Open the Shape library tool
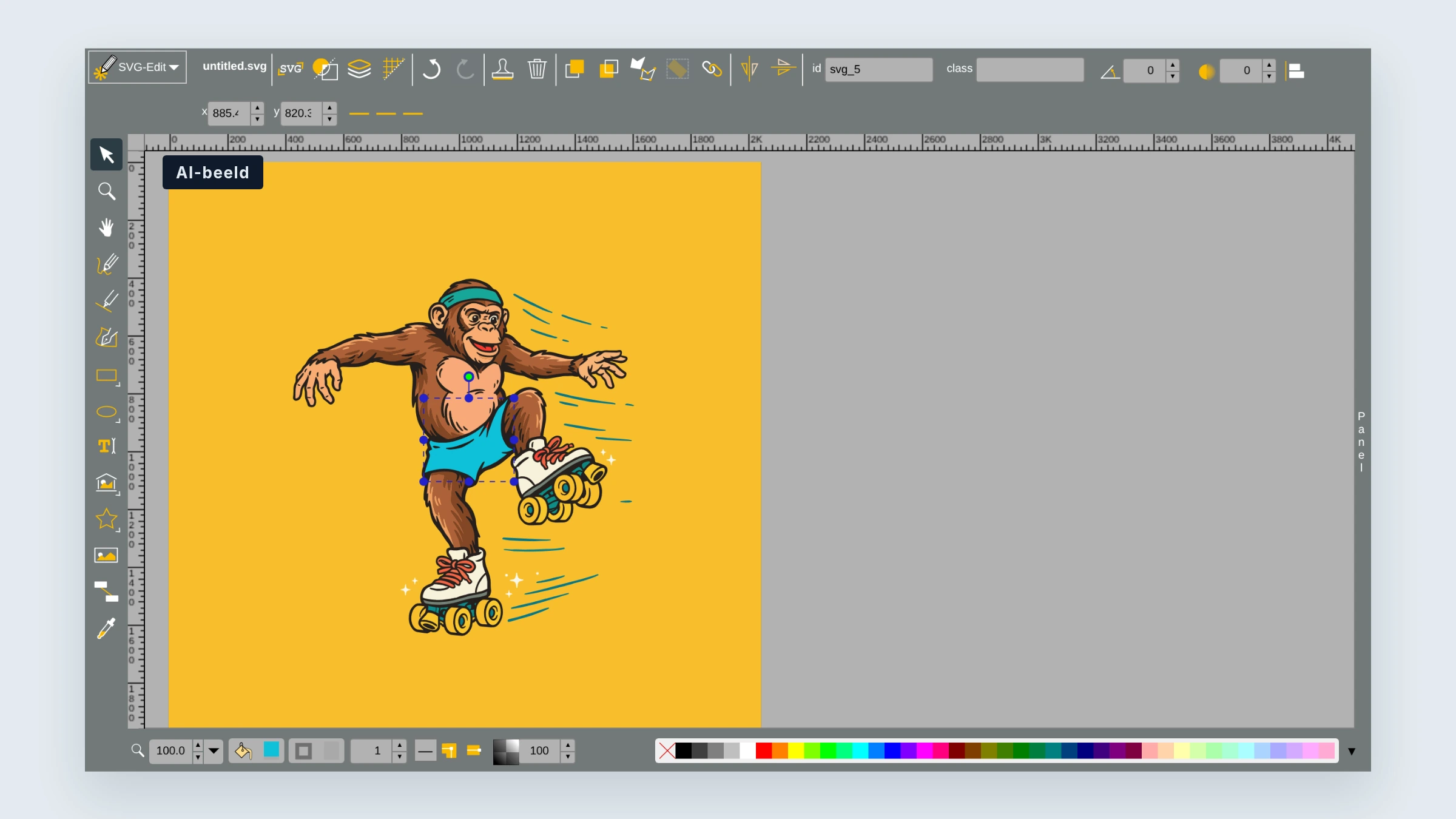 [106, 483]
